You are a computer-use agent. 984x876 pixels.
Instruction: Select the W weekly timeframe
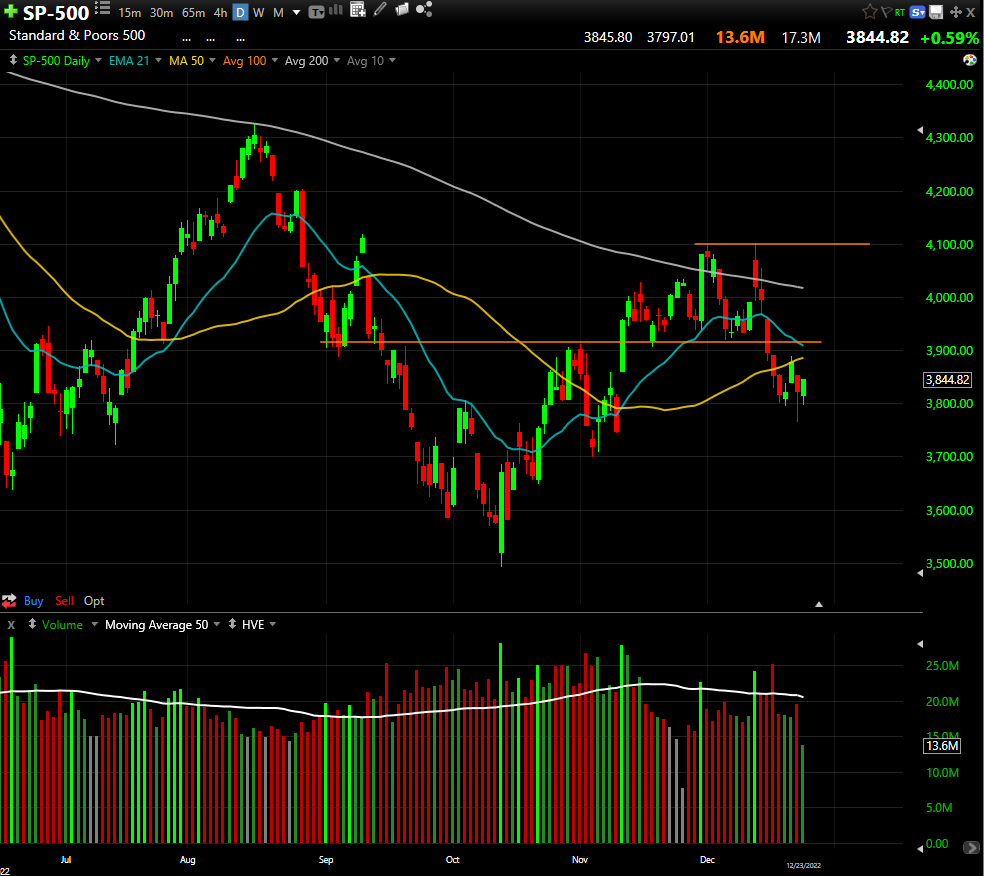click(259, 13)
